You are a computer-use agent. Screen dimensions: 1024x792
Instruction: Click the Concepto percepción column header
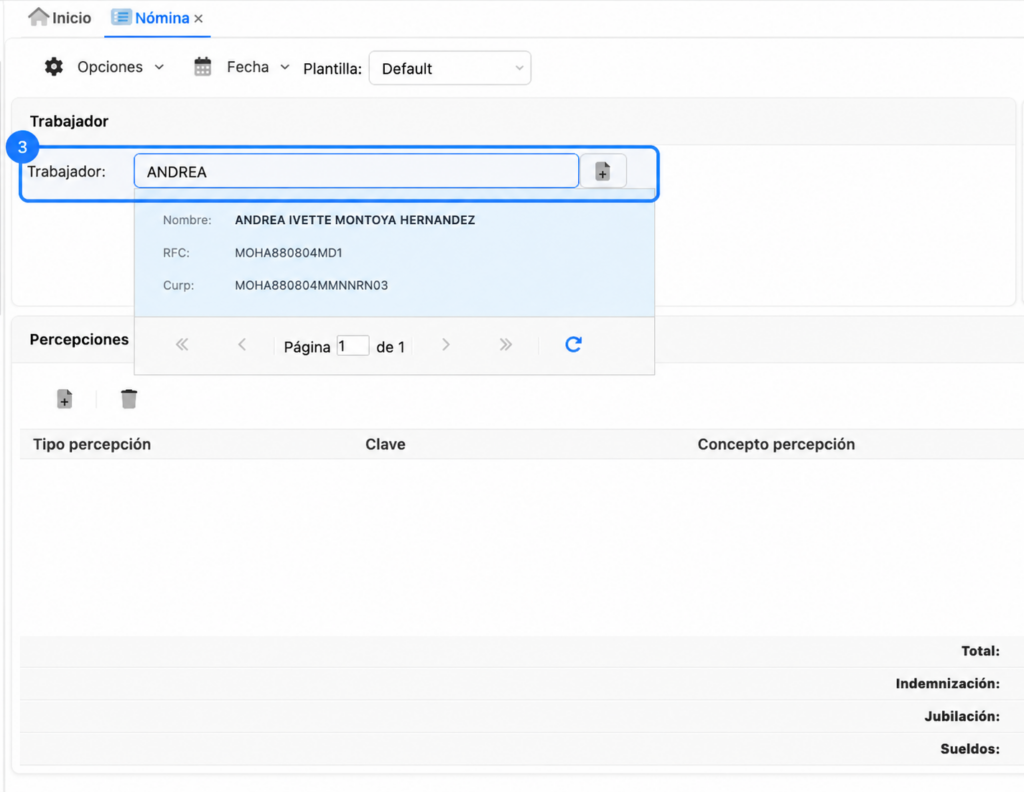pyautogui.click(x=776, y=444)
